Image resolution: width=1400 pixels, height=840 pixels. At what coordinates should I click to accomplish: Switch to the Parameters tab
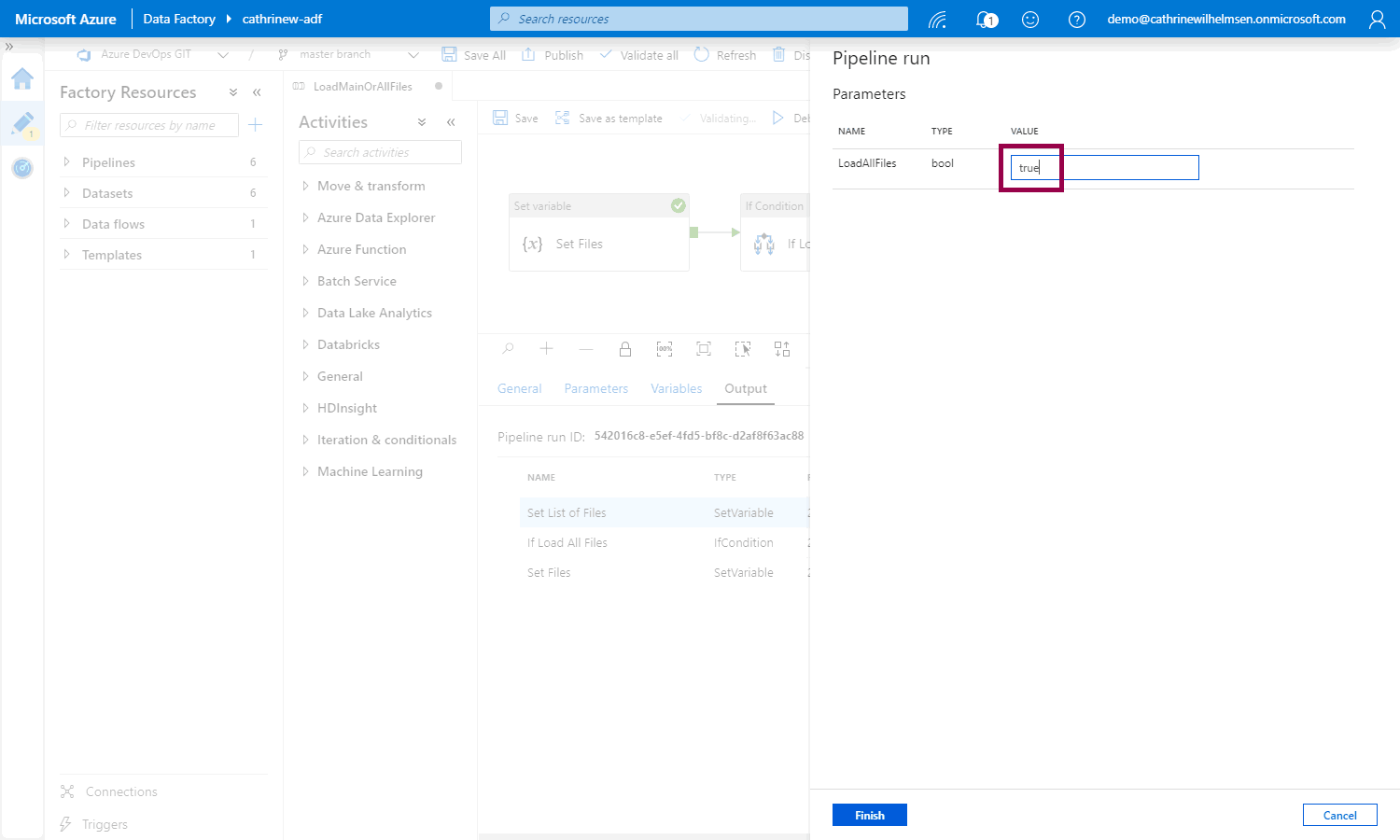tap(595, 388)
